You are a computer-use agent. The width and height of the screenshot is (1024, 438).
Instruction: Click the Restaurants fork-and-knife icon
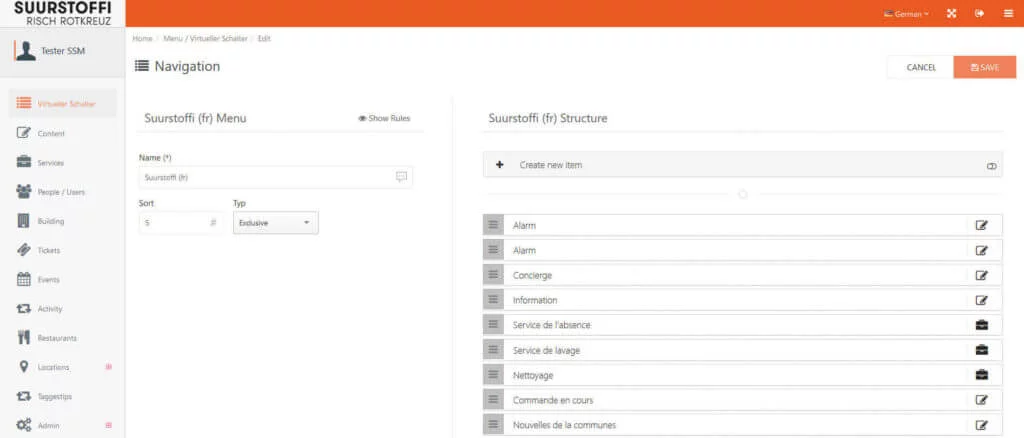pyautogui.click(x=24, y=338)
